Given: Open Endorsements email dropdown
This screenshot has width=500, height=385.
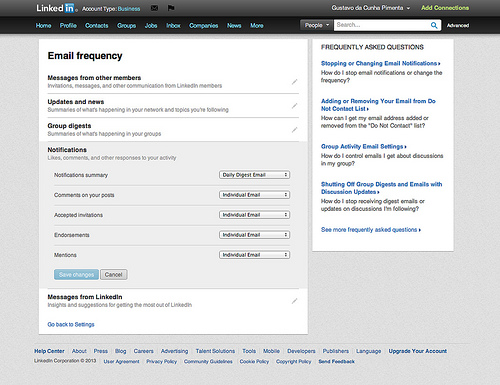Looking at the screenshot, I should click(x=254, y=235).
